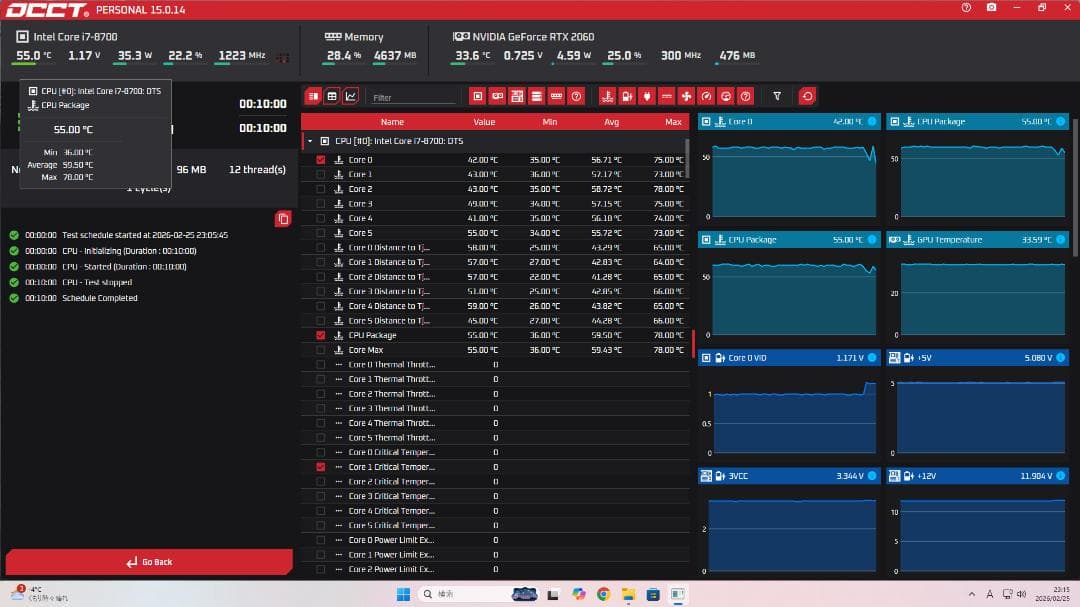
Task: Sort table by the Min column
Action: coord(550,122)
